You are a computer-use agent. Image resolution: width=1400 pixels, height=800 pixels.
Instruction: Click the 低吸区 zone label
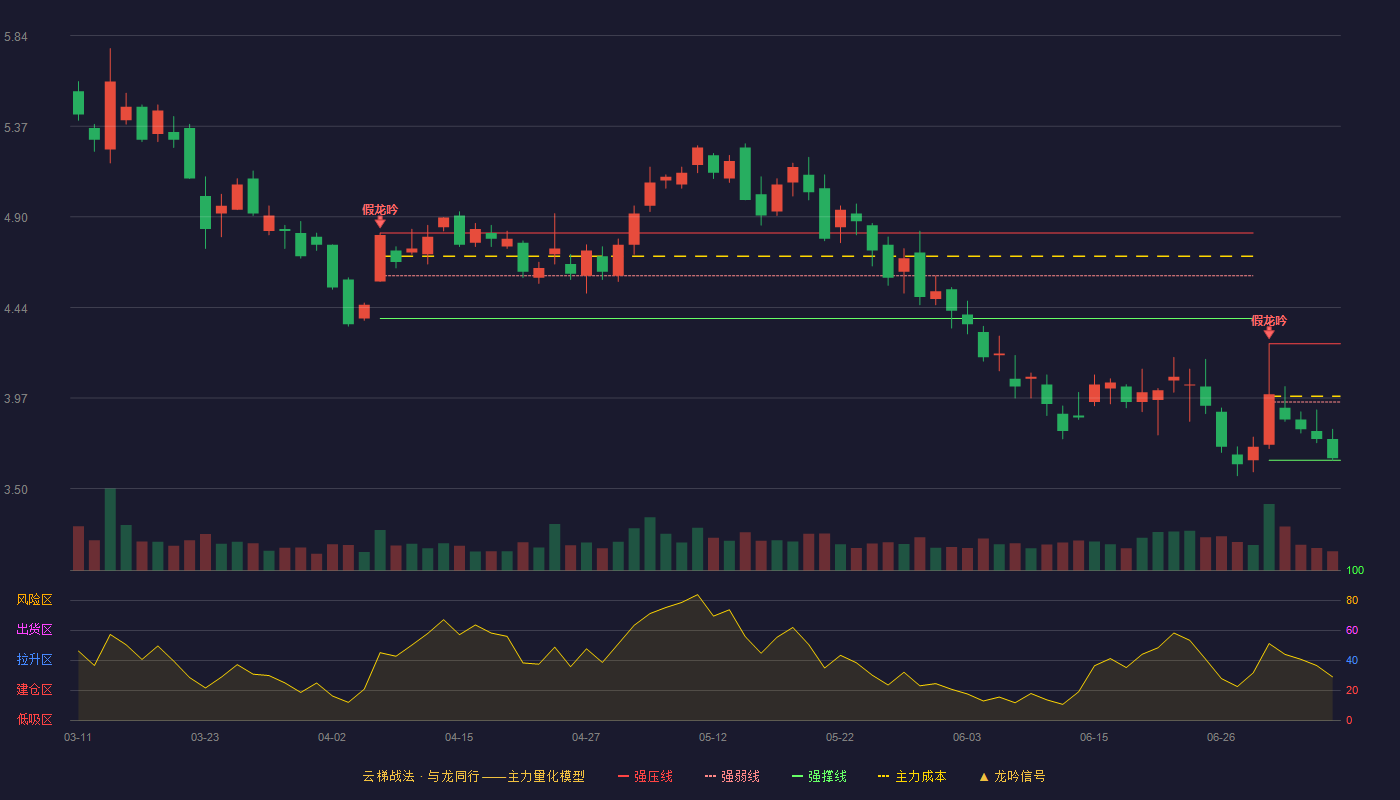coord(34,719)
